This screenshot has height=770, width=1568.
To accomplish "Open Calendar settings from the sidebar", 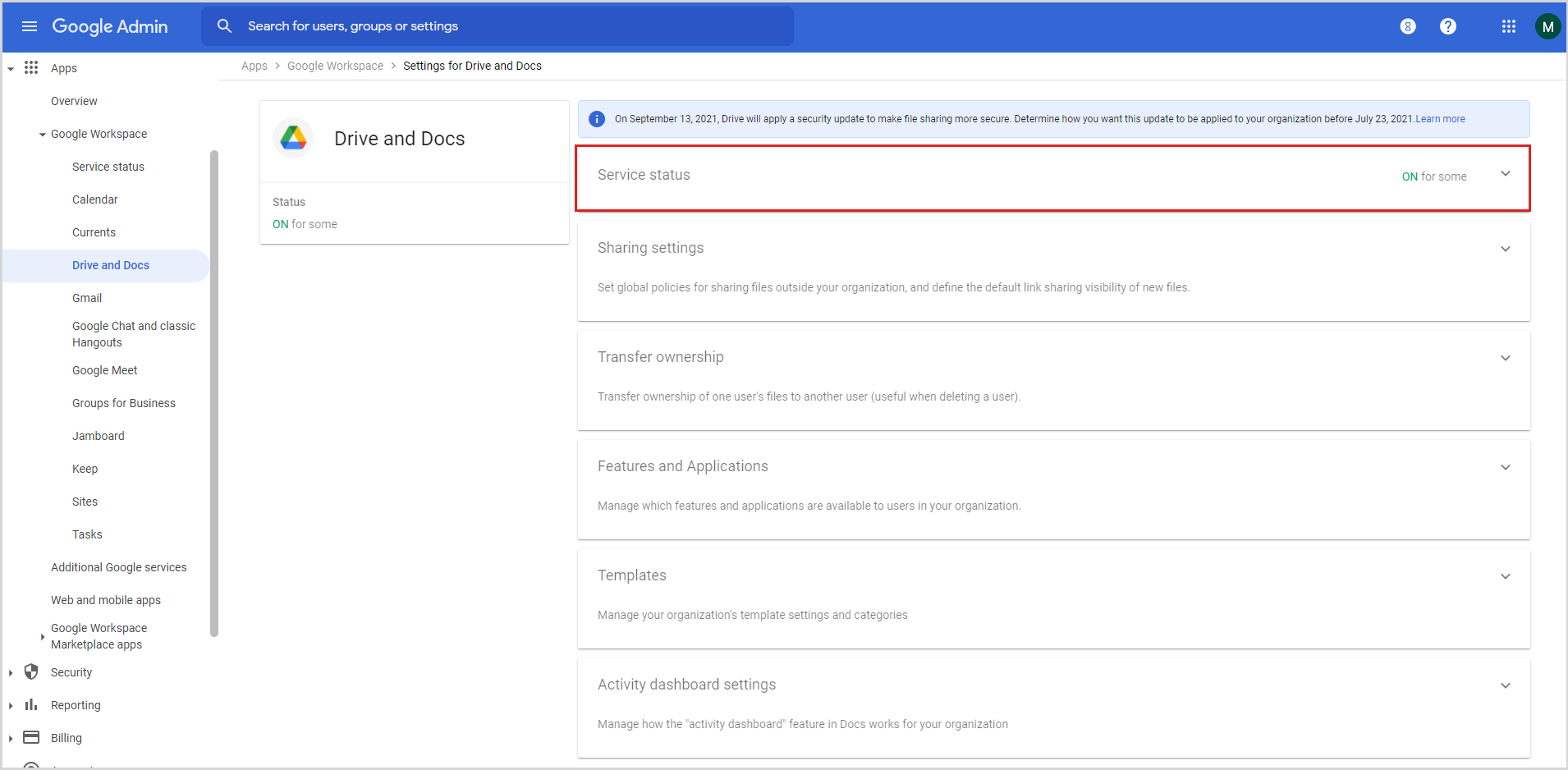I will pos(94,199).
